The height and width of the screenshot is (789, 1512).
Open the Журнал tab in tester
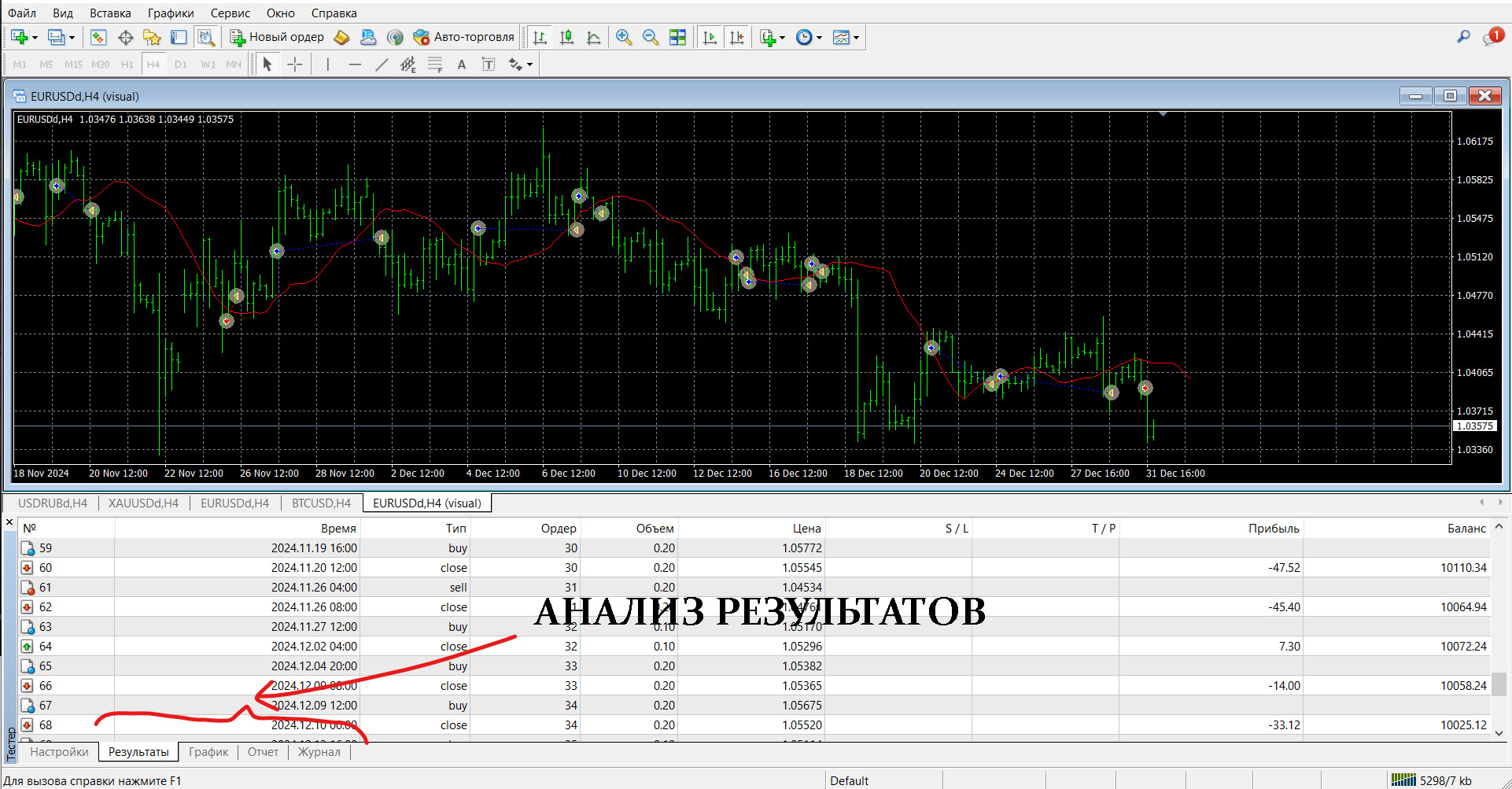(319, 752)
